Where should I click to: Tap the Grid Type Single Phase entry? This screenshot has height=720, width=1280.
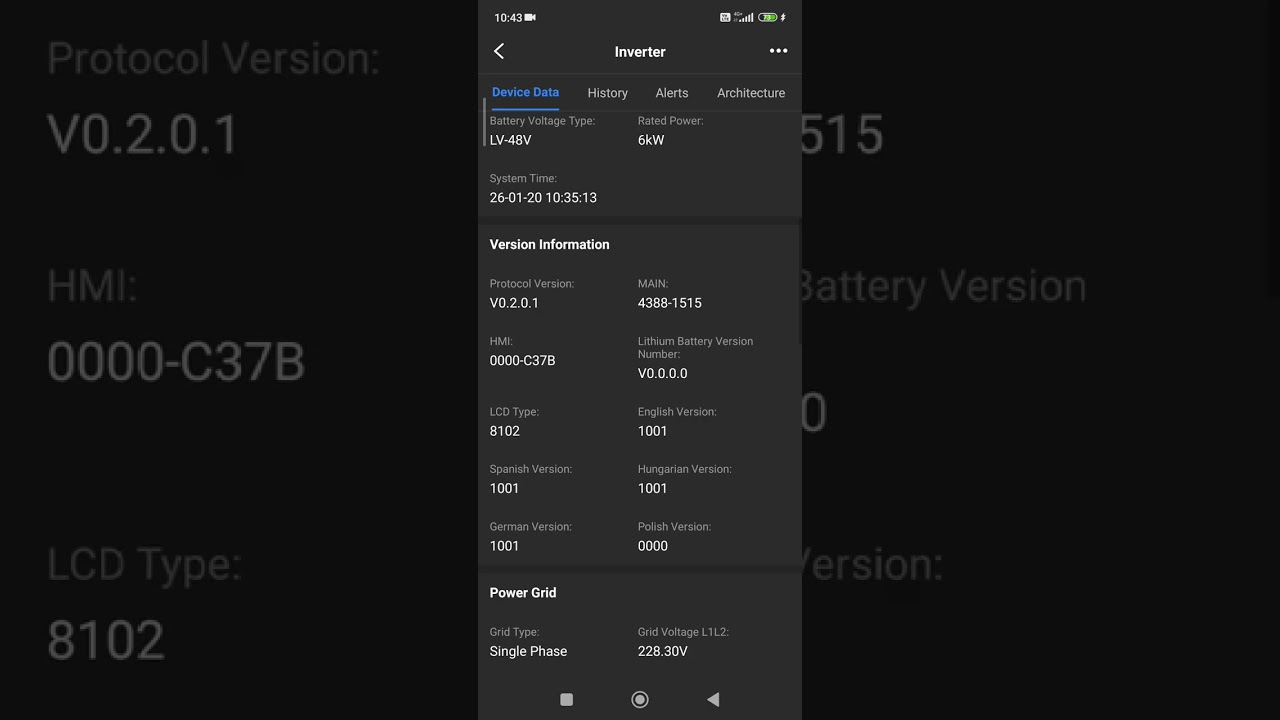click(x=528, y=651)
